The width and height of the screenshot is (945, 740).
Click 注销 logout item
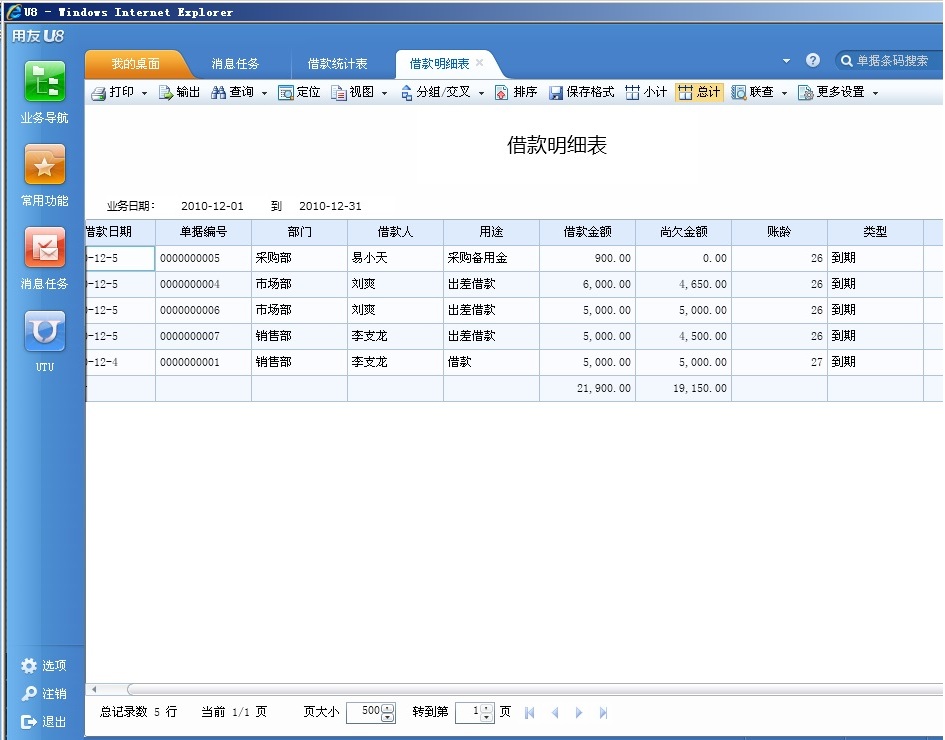[x=43, y=694]
